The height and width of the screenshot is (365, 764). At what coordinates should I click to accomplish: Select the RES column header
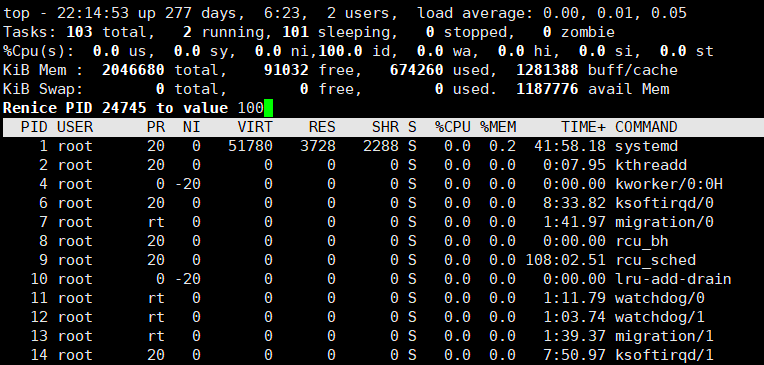pos(322,127)
